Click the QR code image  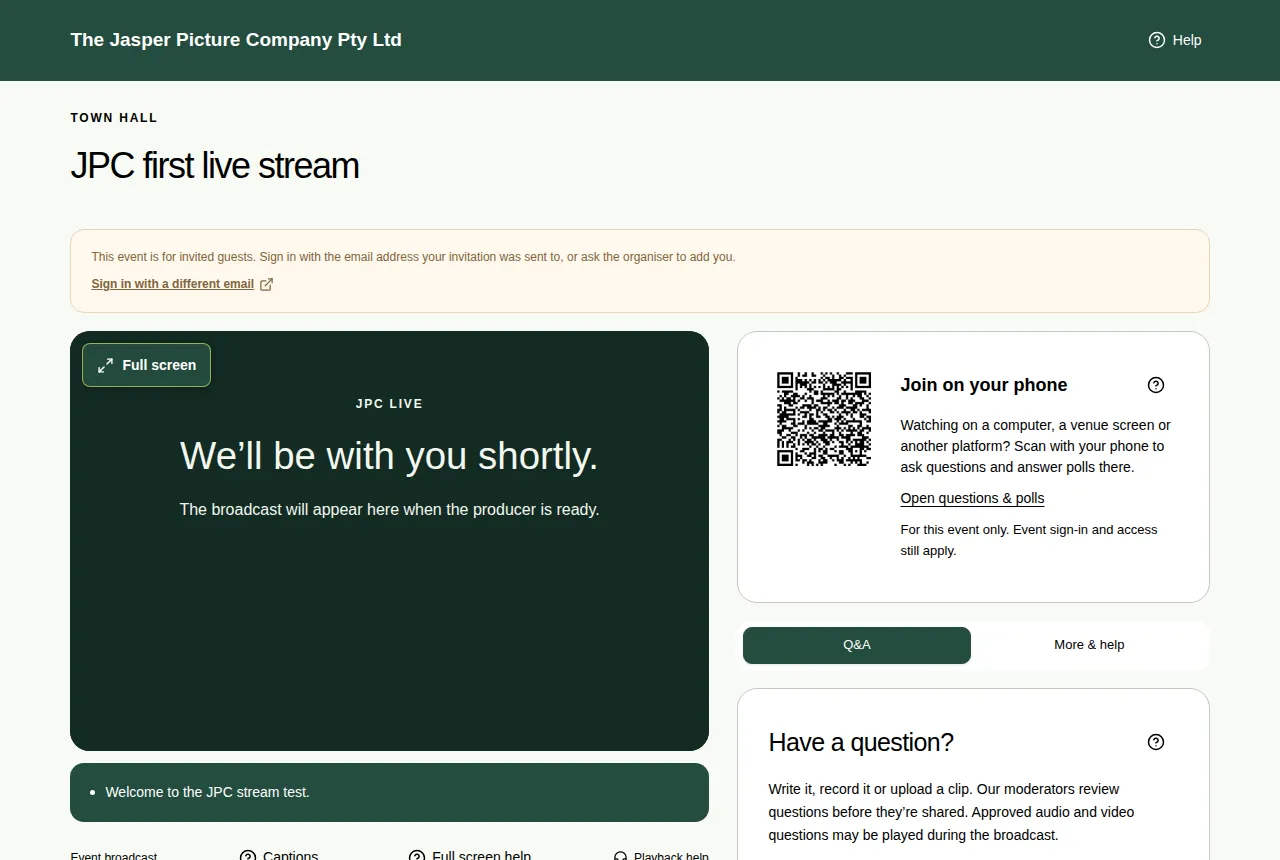824,419
